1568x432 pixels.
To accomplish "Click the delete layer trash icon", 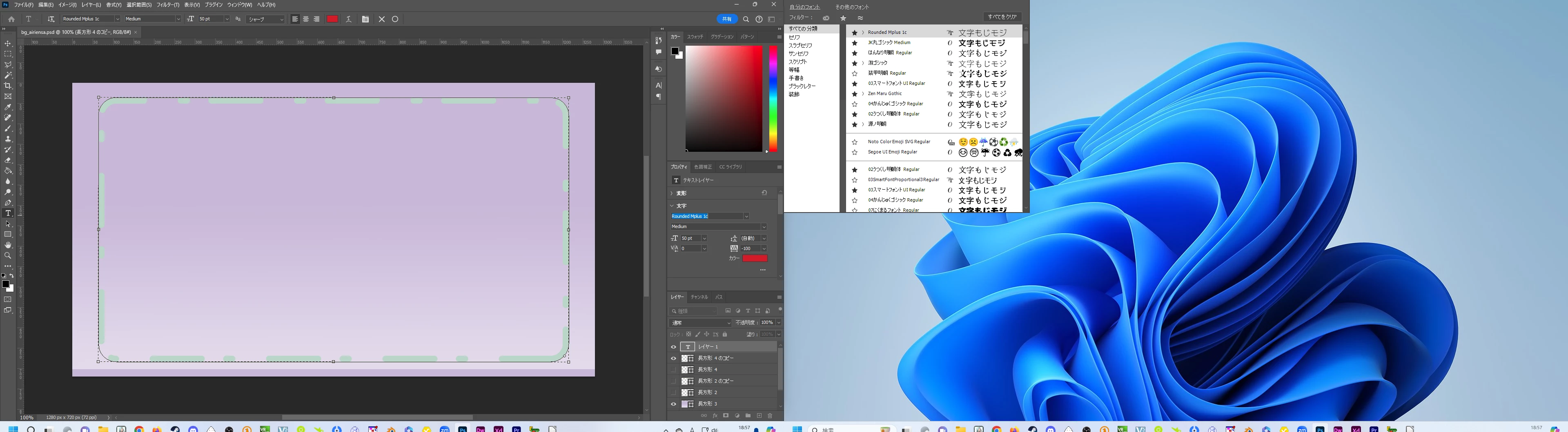I will pyautogui.click(x=770, y=416).
